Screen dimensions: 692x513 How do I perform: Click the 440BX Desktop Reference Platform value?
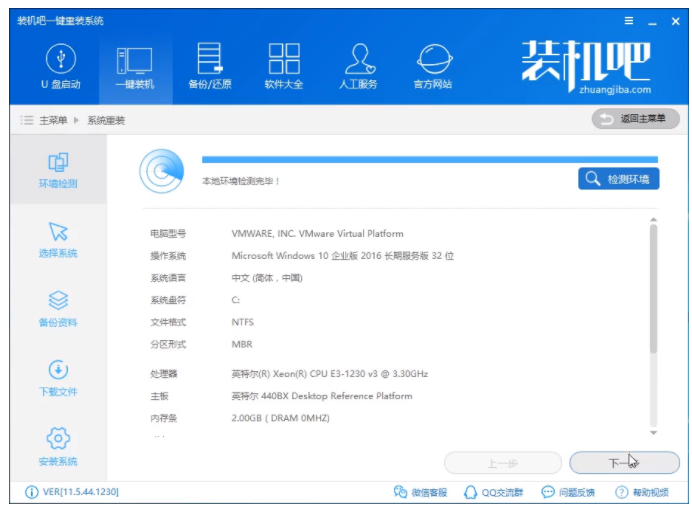click(x=322, y=396)
